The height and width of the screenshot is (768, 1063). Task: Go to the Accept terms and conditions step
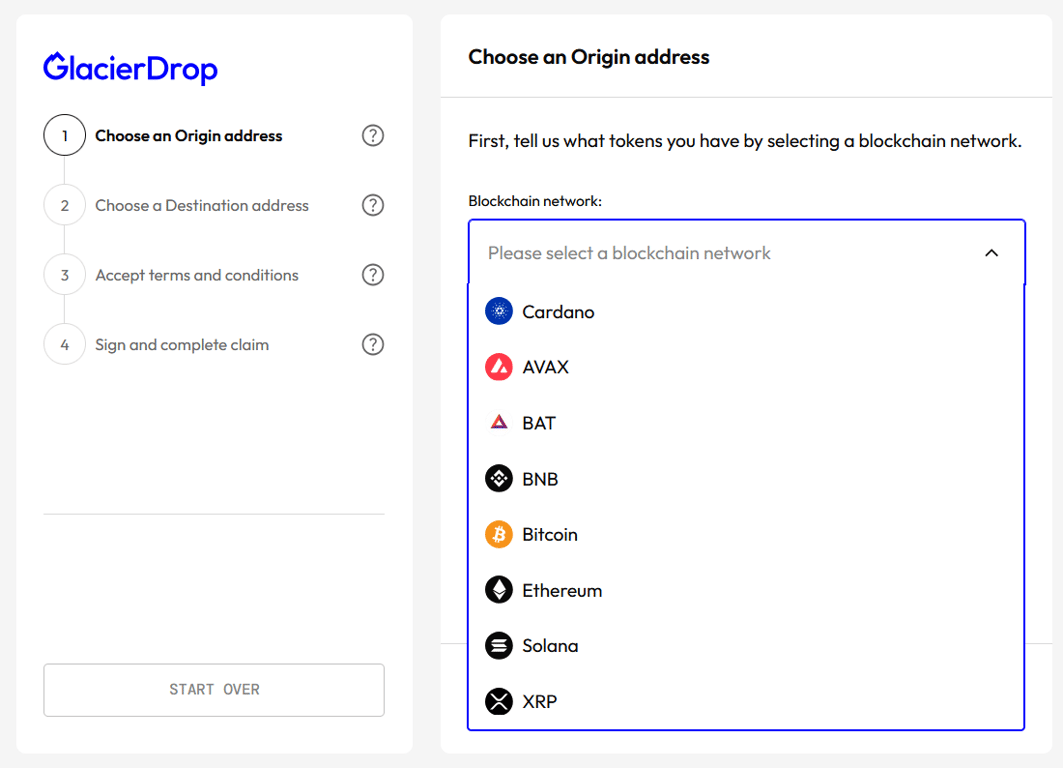coord(196,274)
